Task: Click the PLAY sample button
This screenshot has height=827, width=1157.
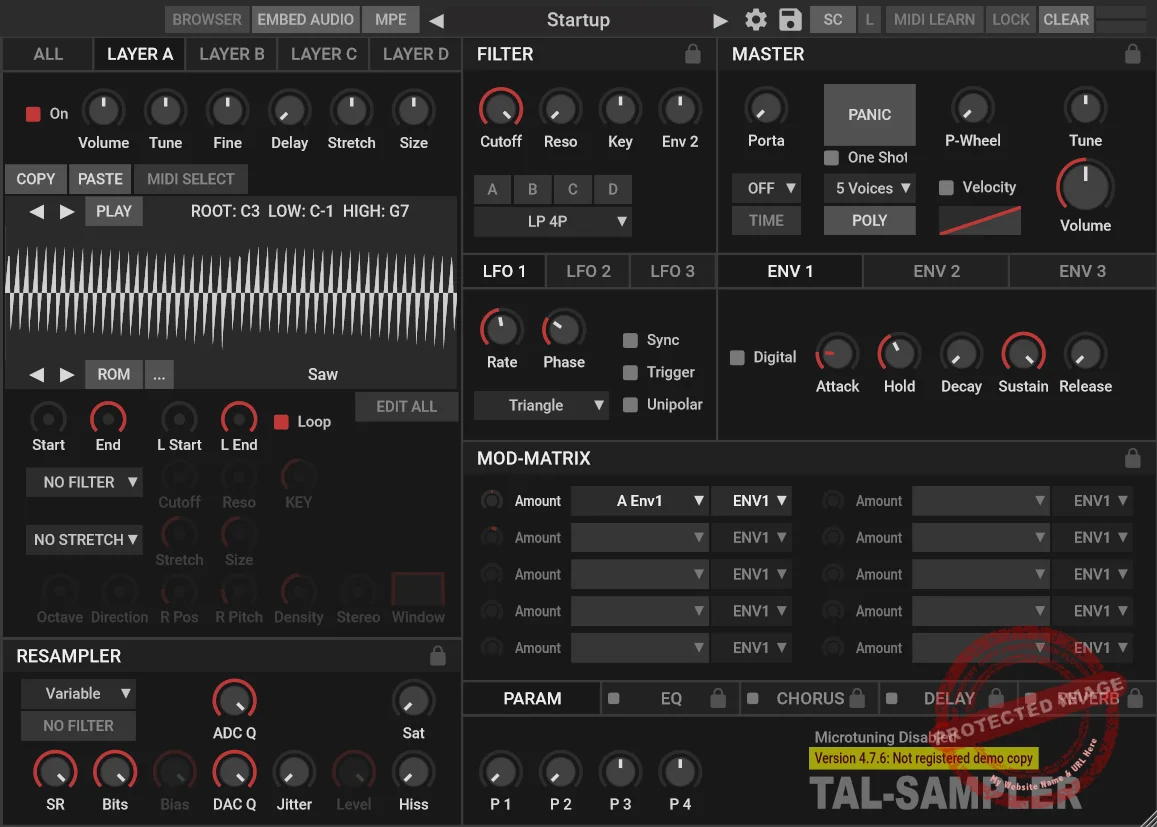Action: pyautogui.click(x=114, y=212)
